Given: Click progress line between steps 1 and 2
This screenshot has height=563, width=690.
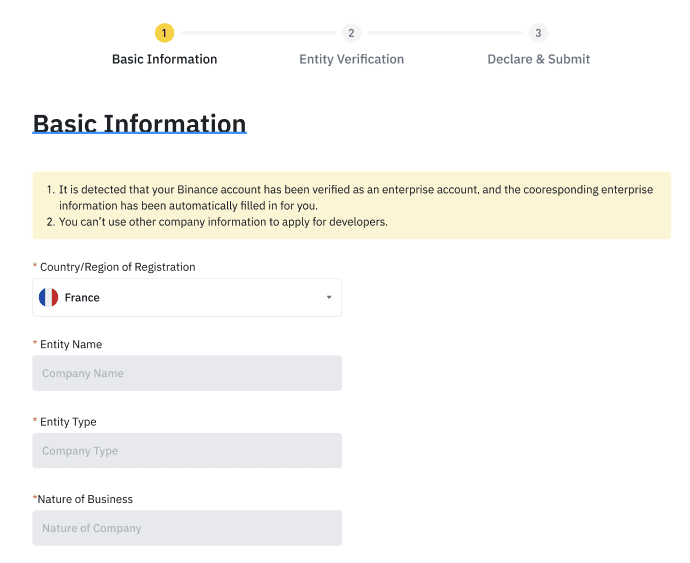Looking at the screenshot, I should [258, 33].
